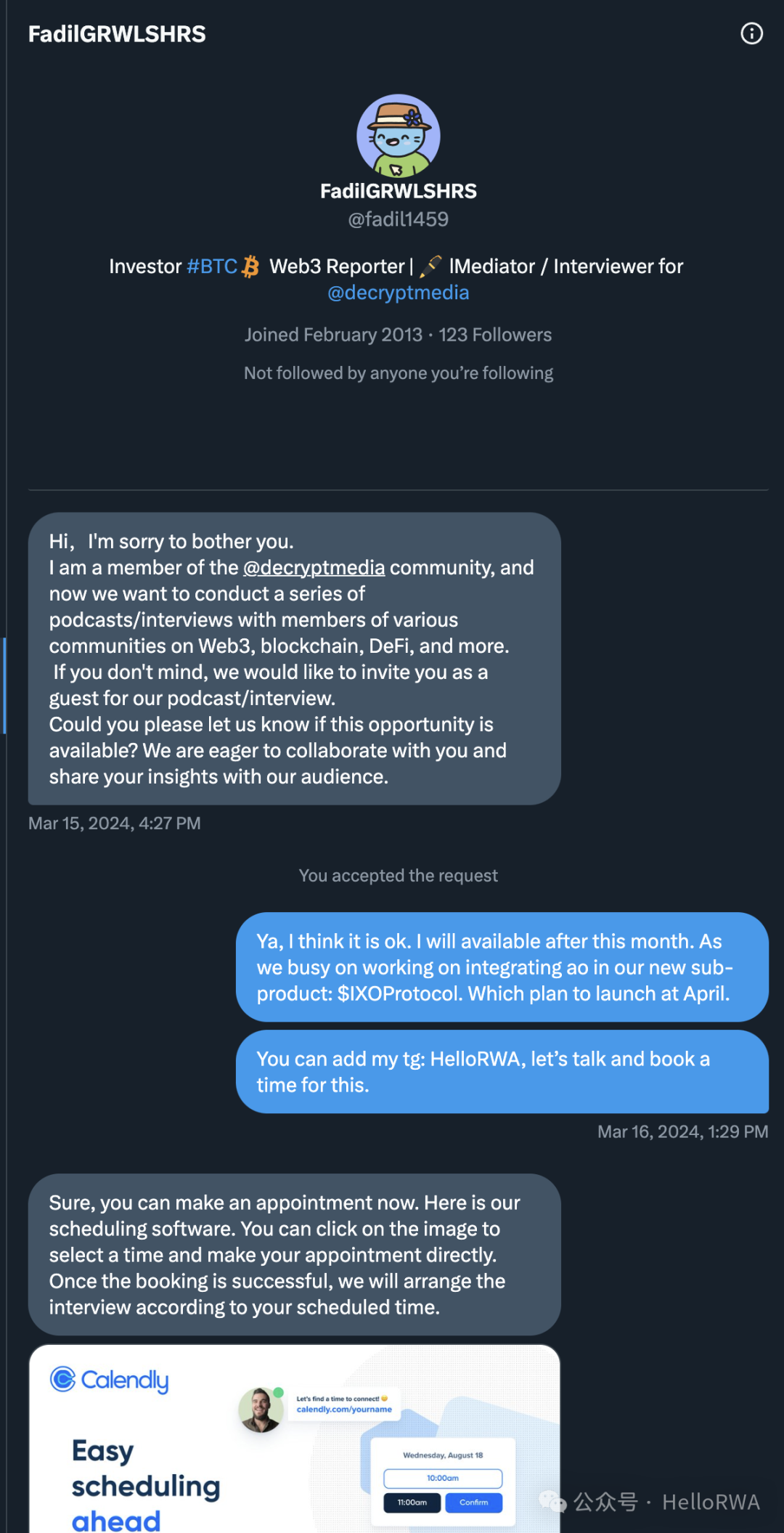Image resolution: width=784 pixels, height=1533 pixels.
Task: Click the Mar 16, 2024 timestamp
Action: pos(682,1132)
